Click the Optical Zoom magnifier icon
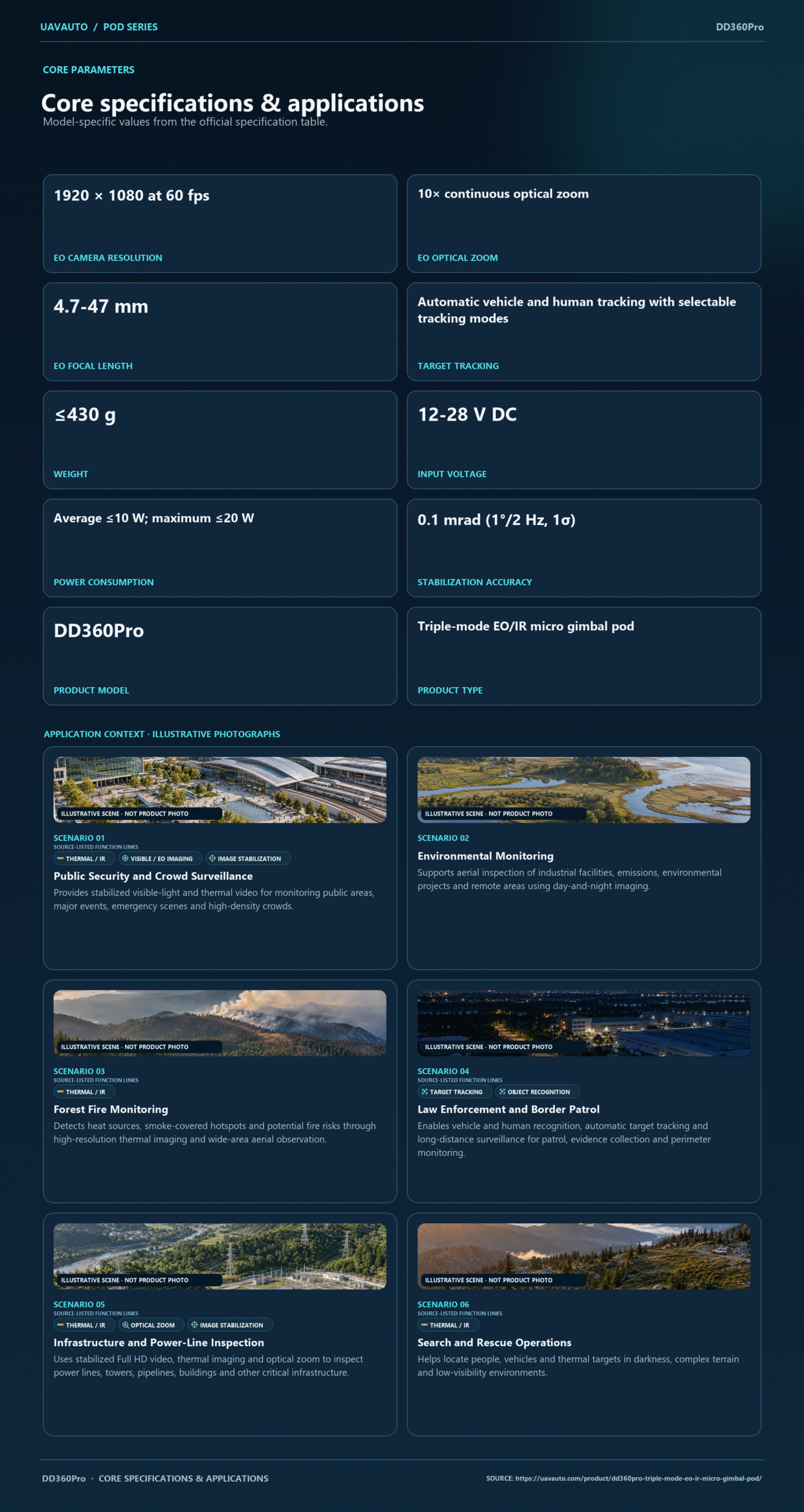The image size is (804, 1512). click(x=125, y=1325)
